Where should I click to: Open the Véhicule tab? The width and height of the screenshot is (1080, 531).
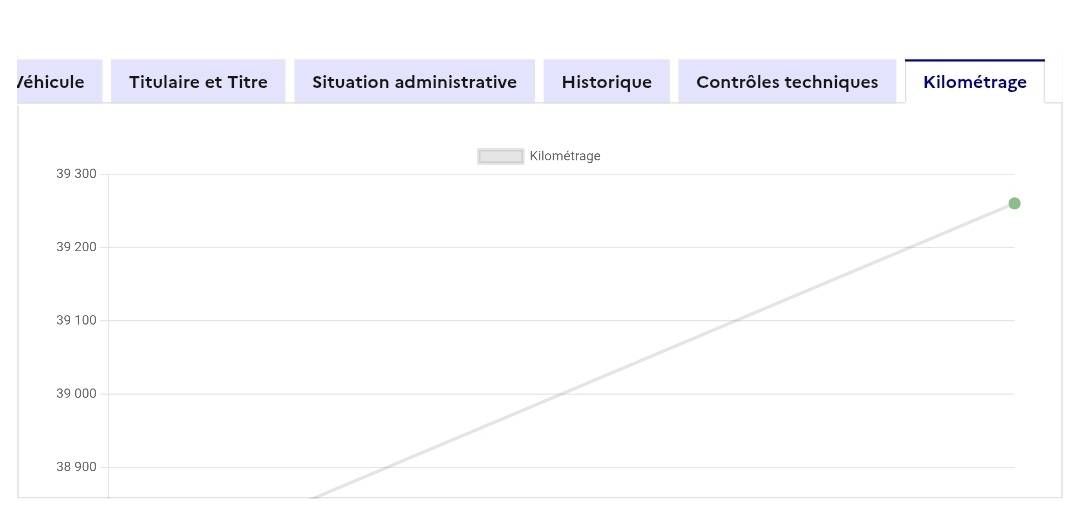point(55,82)
